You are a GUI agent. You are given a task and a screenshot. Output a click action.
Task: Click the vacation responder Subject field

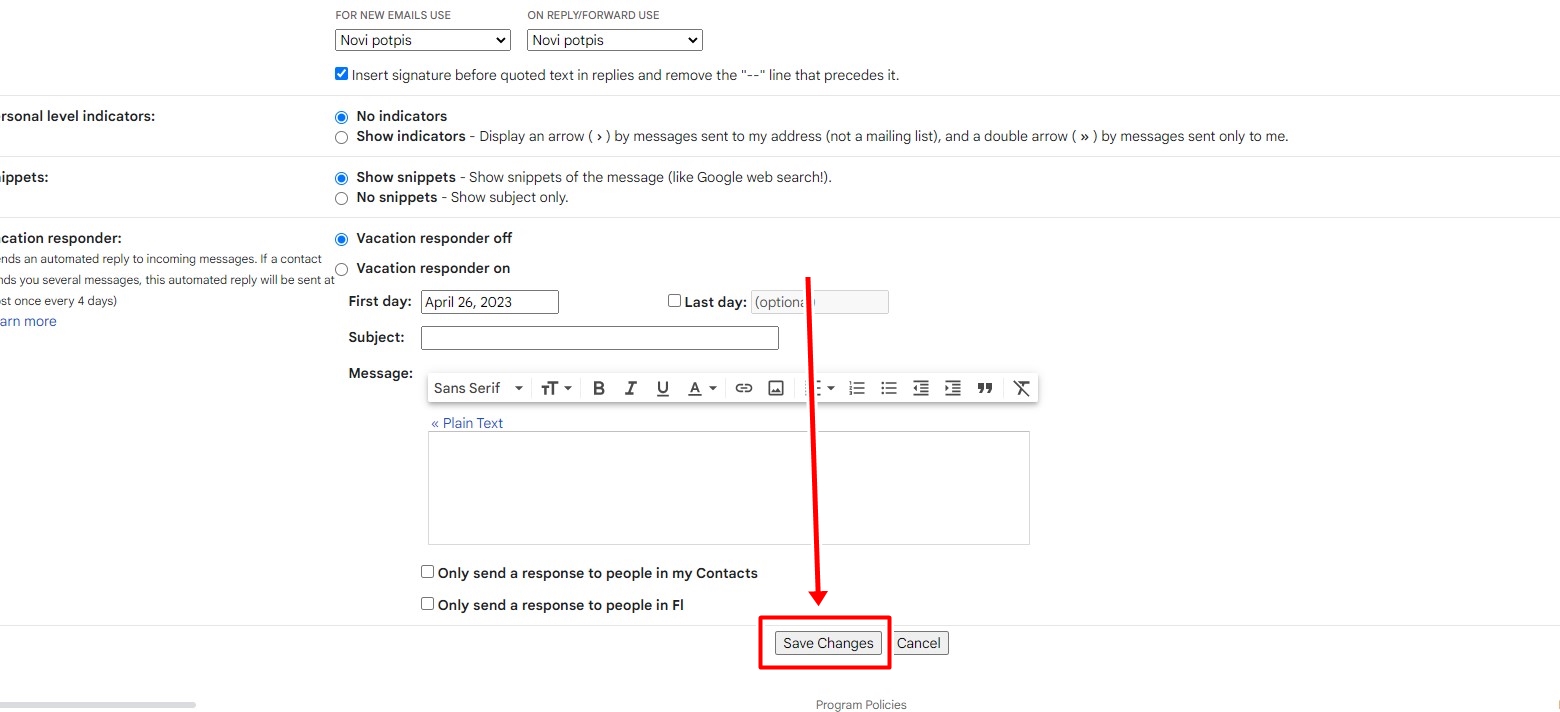point(600,338)
